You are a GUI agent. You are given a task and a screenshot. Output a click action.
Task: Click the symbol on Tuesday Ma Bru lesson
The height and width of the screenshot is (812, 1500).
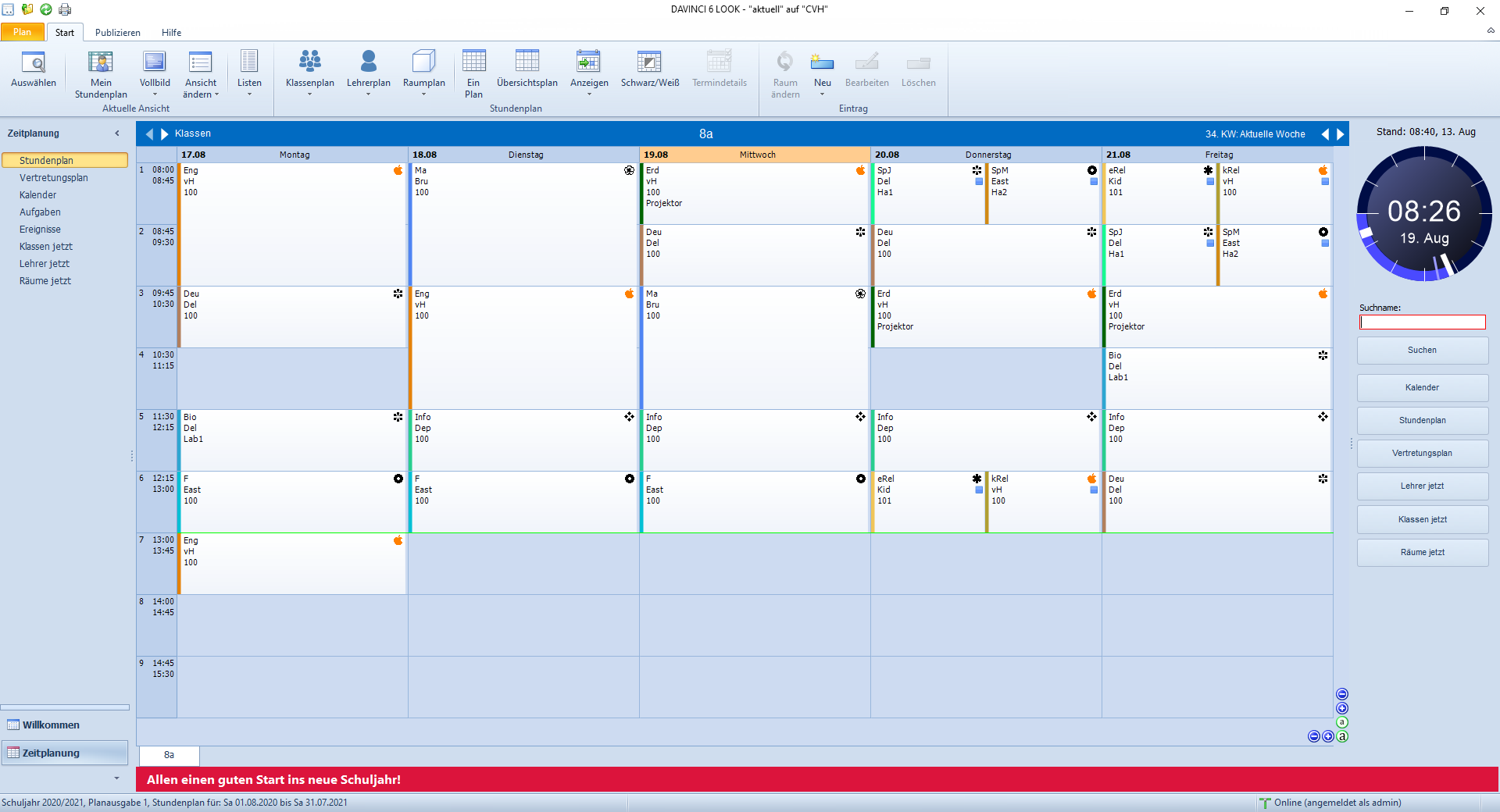coord(630,170)
